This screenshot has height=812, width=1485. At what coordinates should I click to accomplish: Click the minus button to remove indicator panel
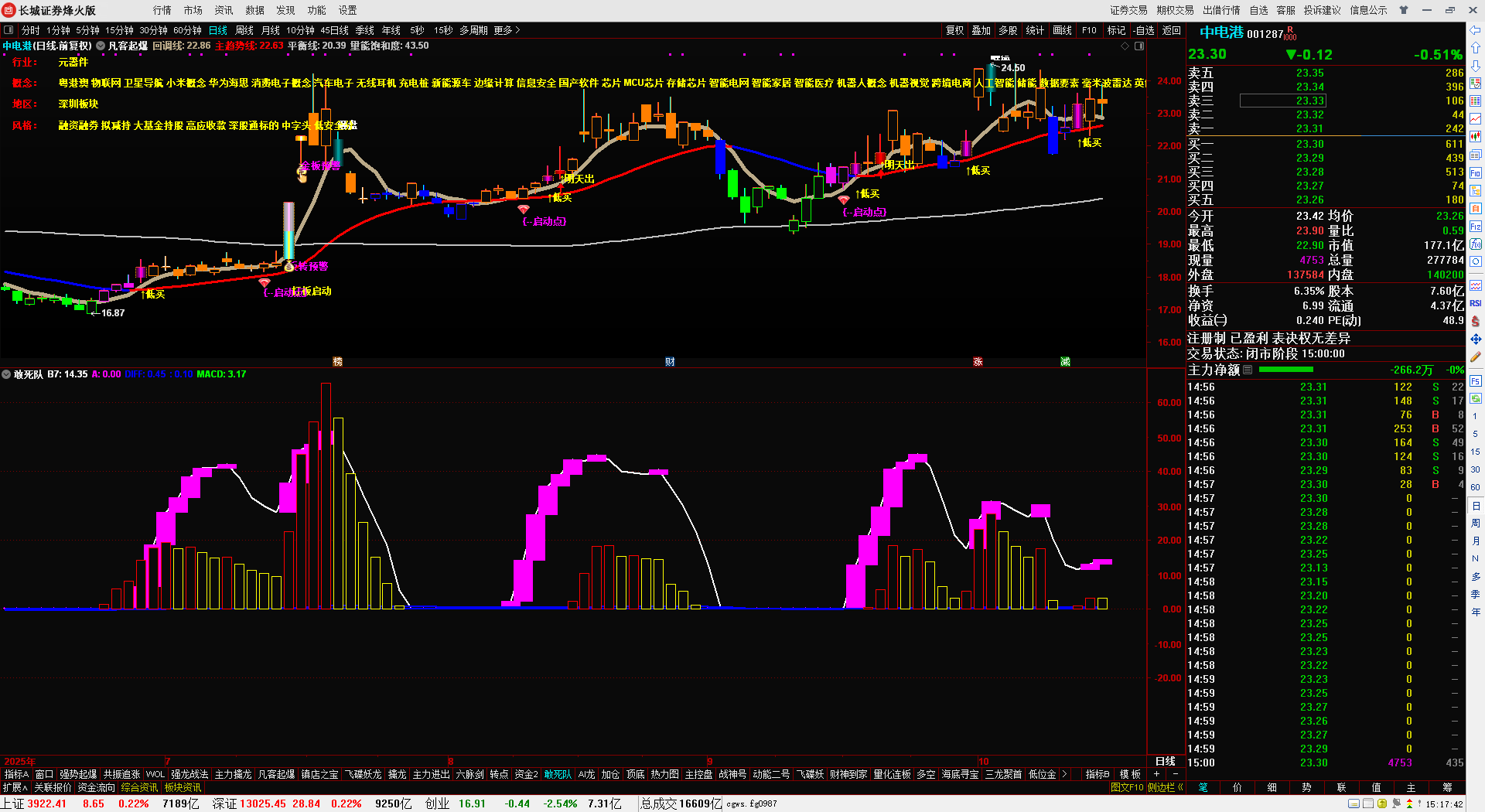(x=1176, y=774)
